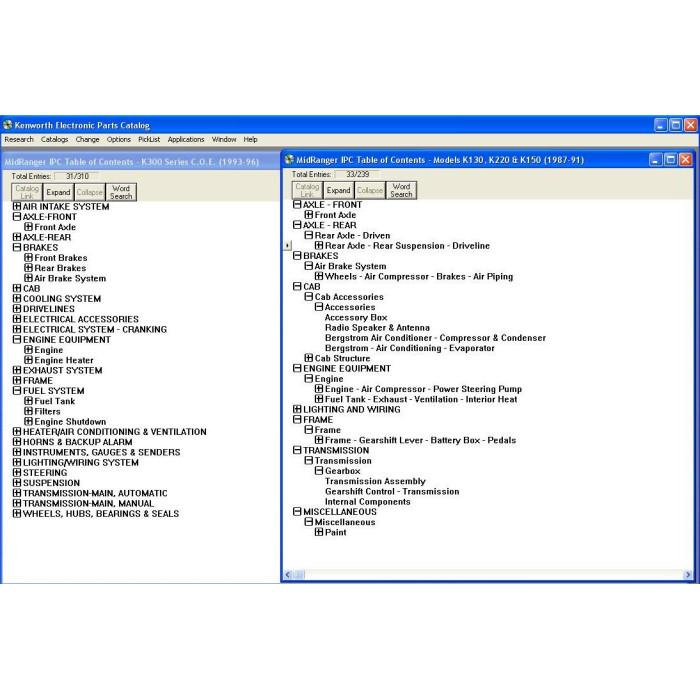The height and width of the screenshot is (700, 700).
Task: Open the Catalogs menu
Action: pos(54,139)
